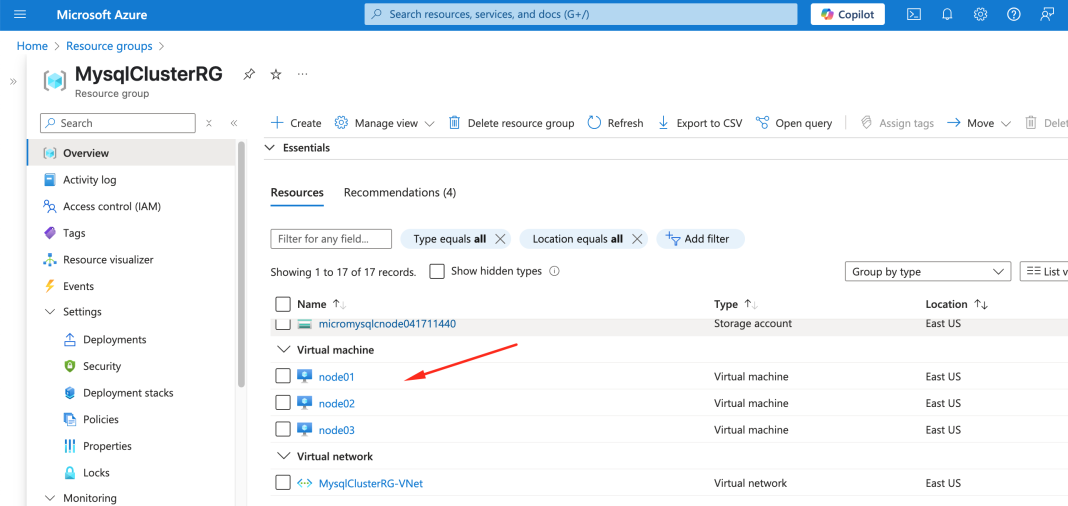Image resolution: width=1068 pixels, height=506 pixels.
Task: Open the Group by type dropdown
Action: pos(928,271)
